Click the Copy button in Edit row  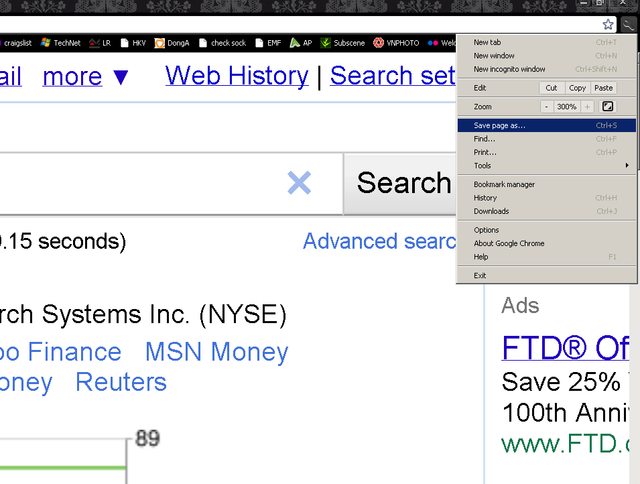tap(577, 88)
